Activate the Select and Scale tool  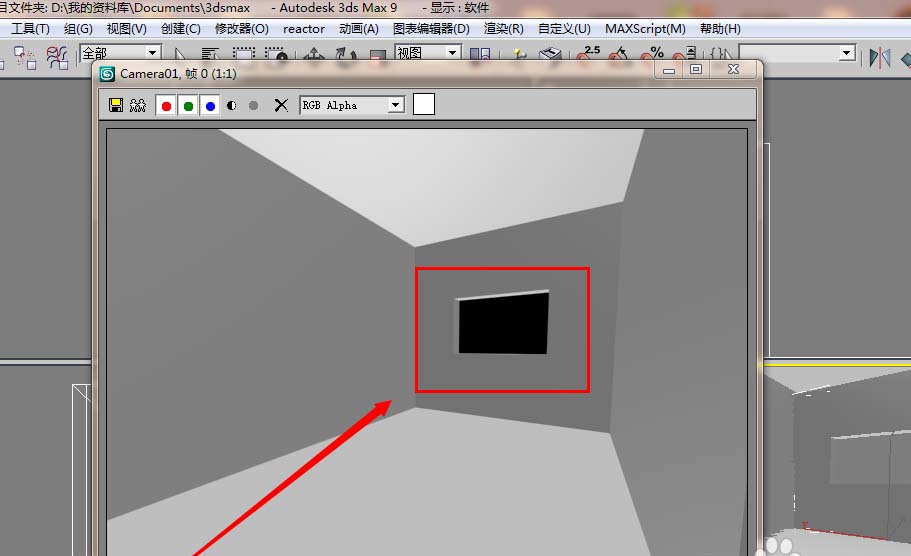tap(378, 55)
